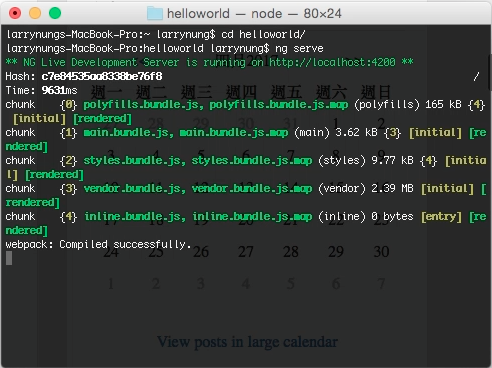Screen dimensions: 492x368
Task: Click the 'cd helloworld/' command text
Action: 263,34
